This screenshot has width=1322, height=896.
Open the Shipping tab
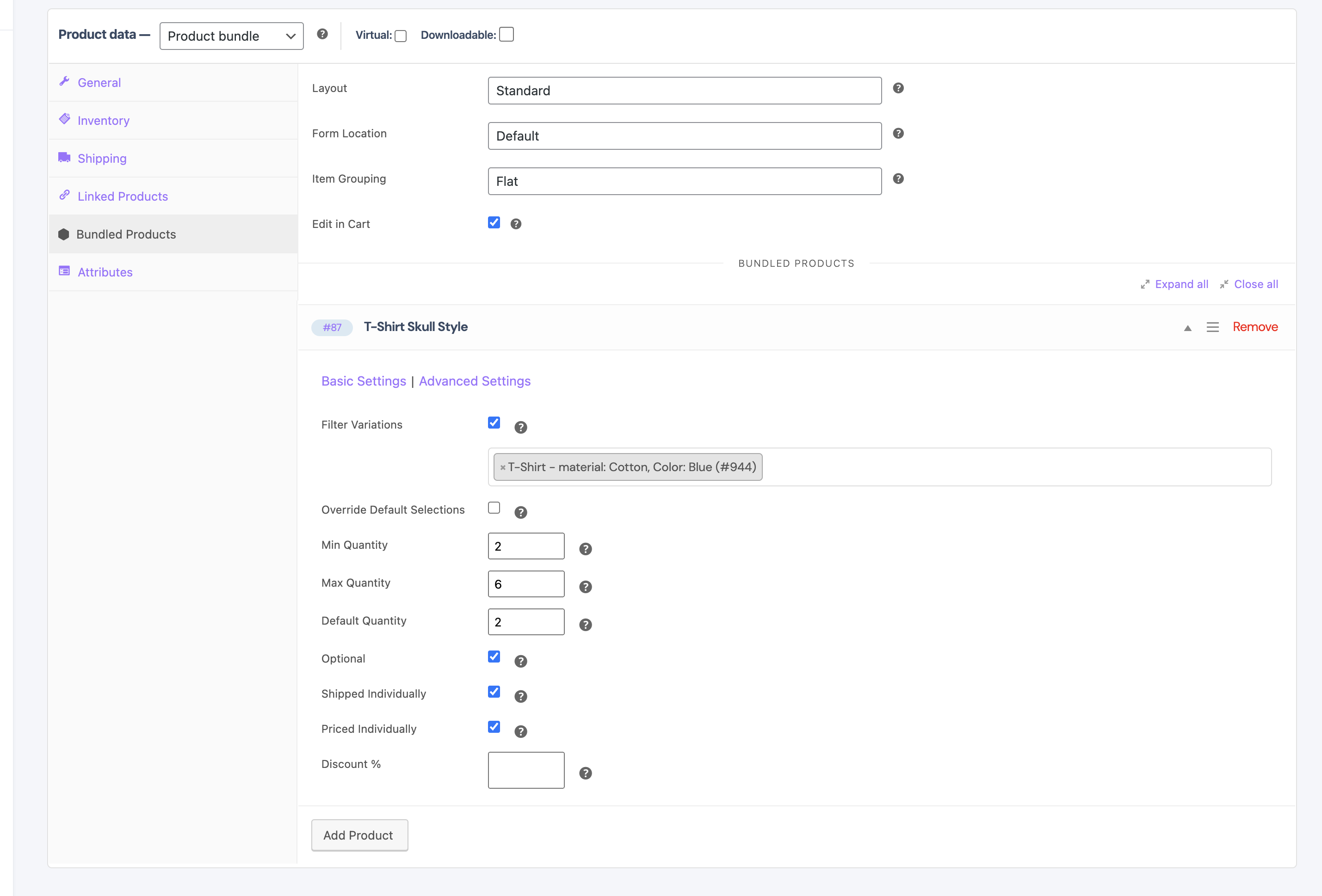tap(173, 159)
